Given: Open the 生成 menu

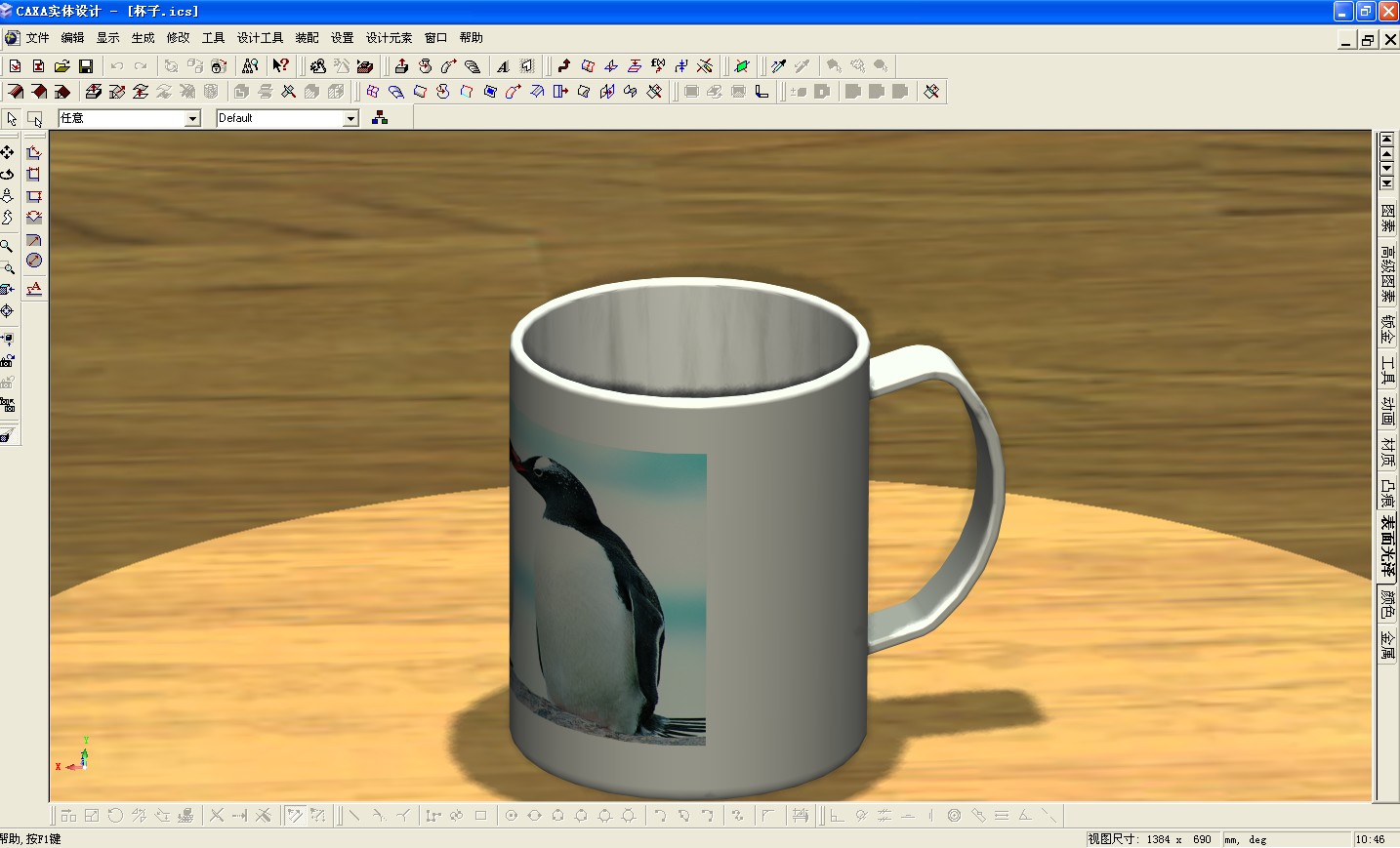Looking at the screenshot, I should pyautogui.click(x=143, y=38).
